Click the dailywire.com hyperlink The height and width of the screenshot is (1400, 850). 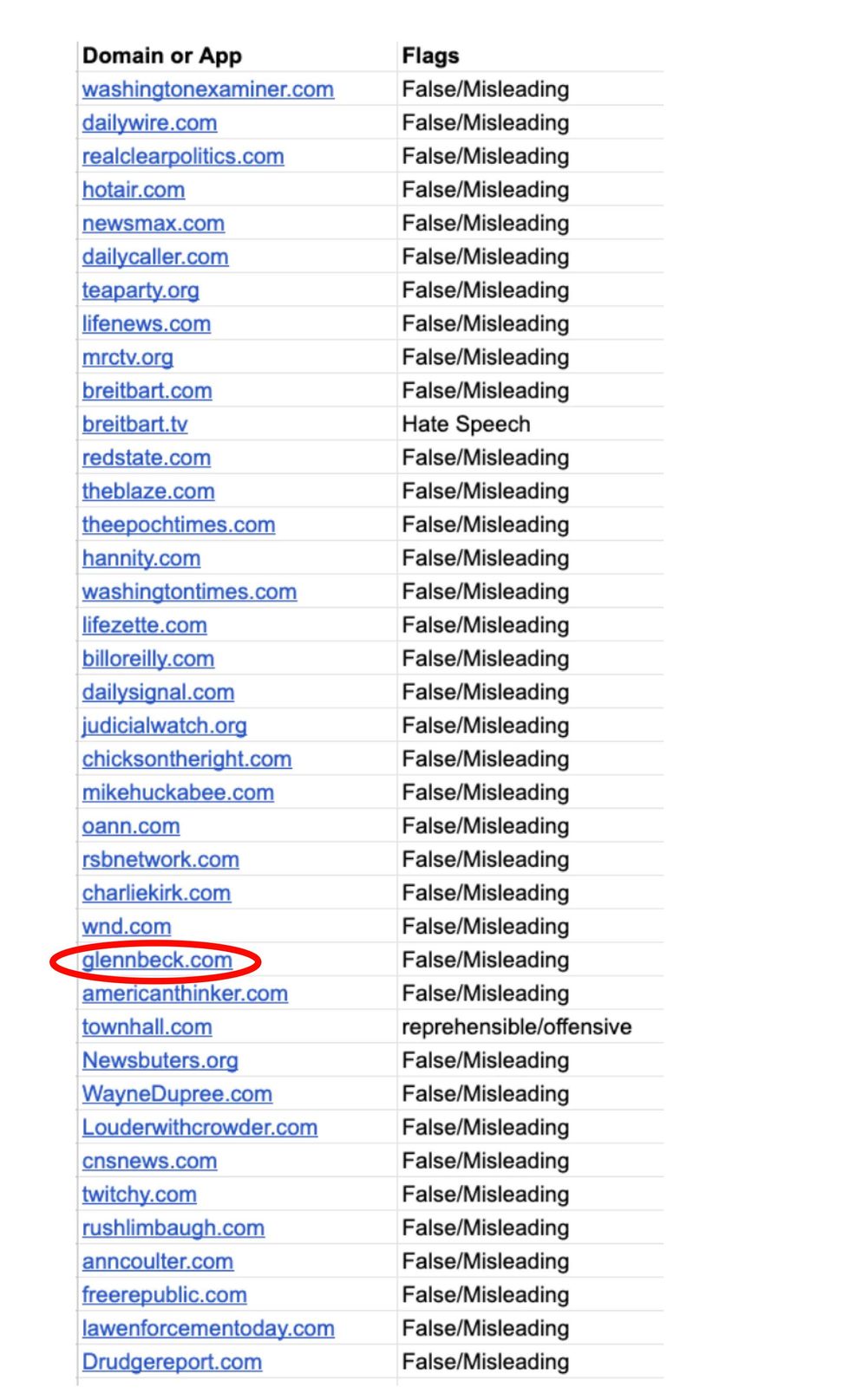149,123
